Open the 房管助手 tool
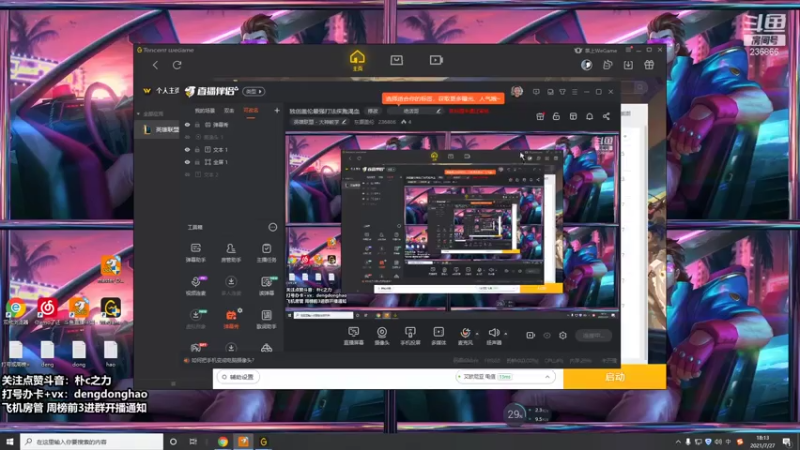Screen dimensions: 800x450 (231, 253)
